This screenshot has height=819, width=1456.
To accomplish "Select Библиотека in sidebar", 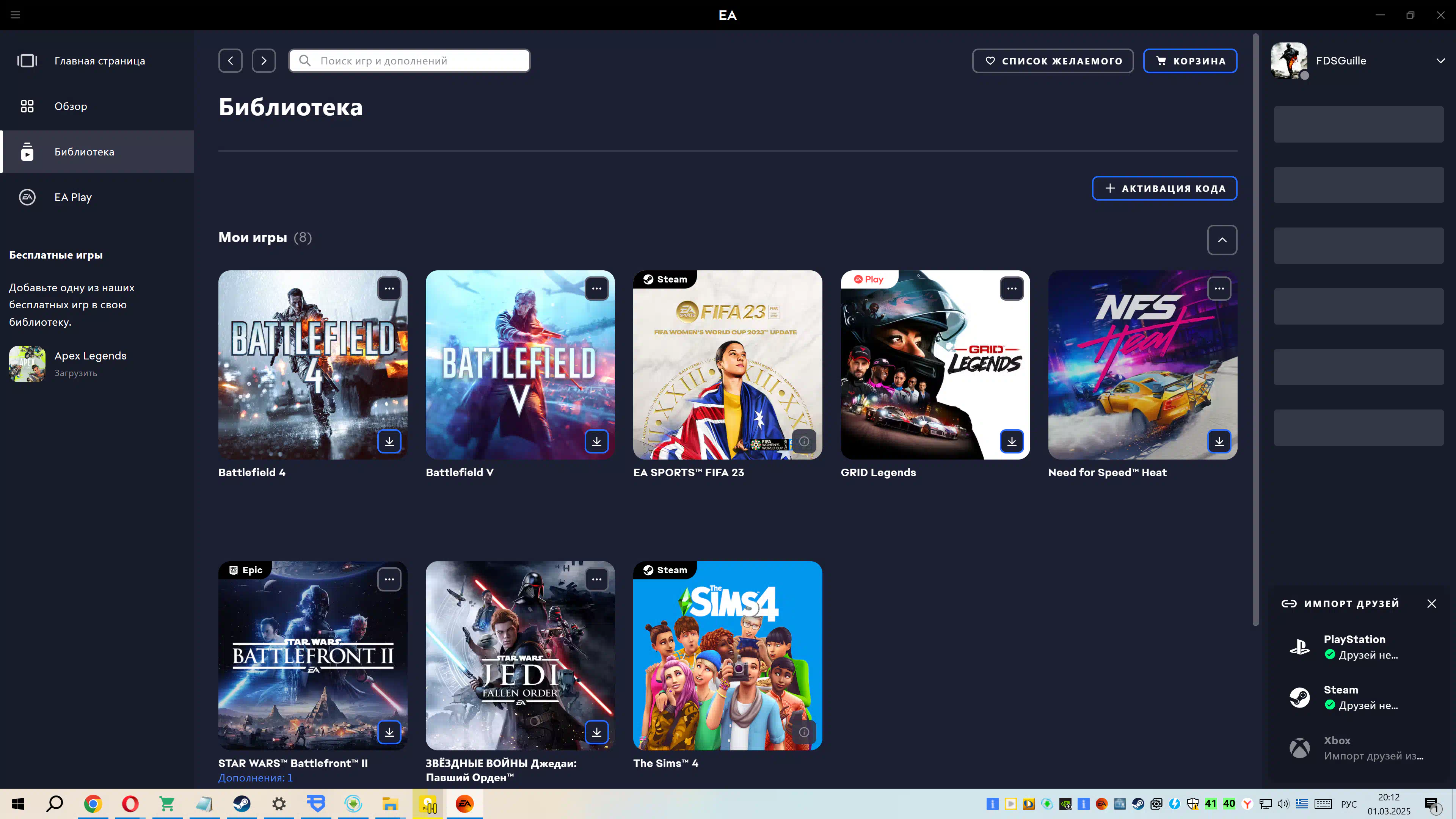I will click(97, 152).
